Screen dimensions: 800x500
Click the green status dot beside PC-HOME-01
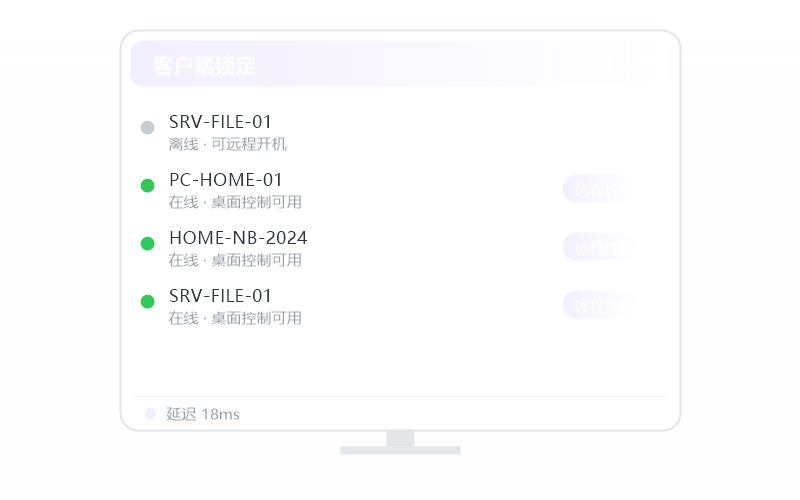147,185
